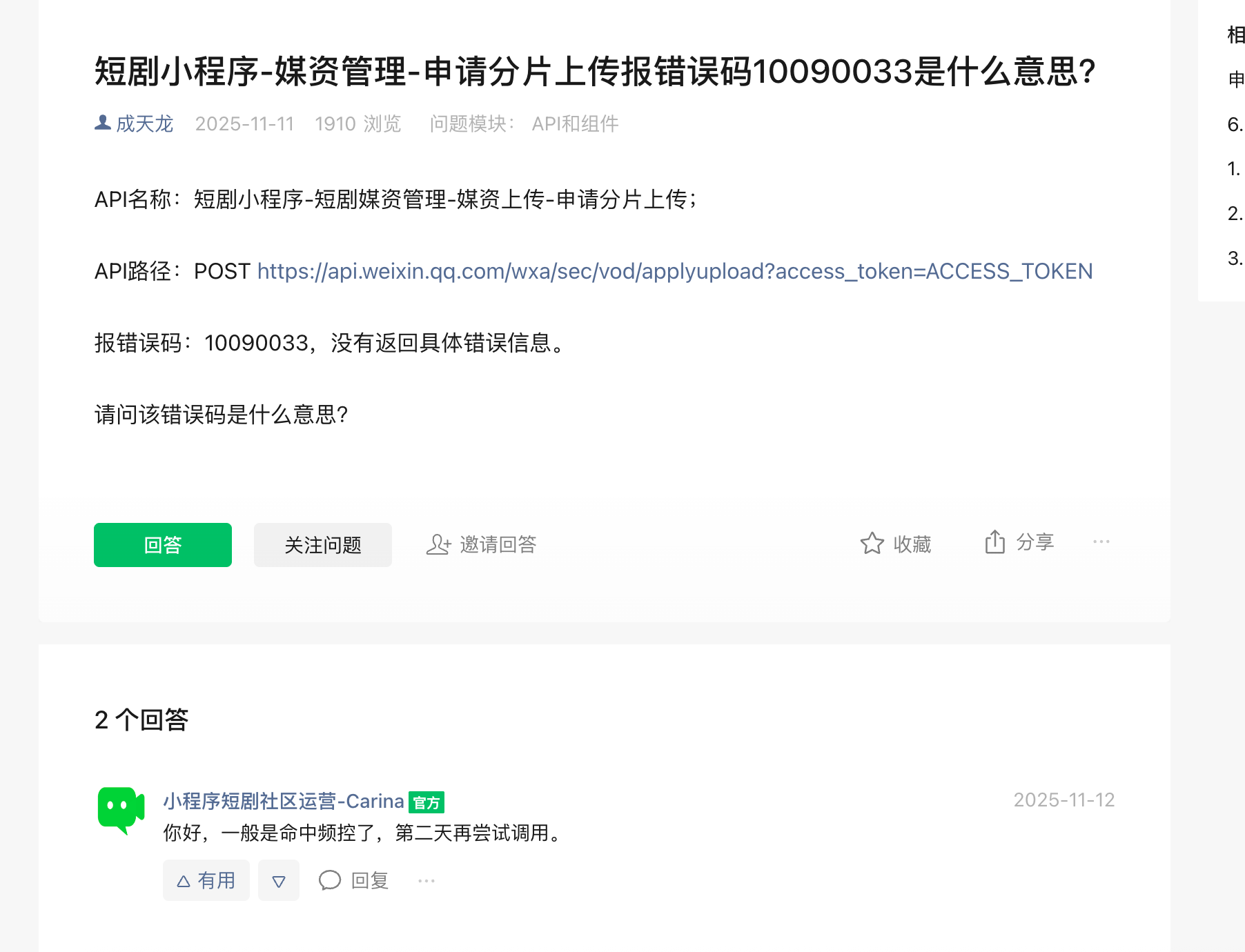Open author profile 成天龙
The image size is (1245, 952).
coord(144,124)
